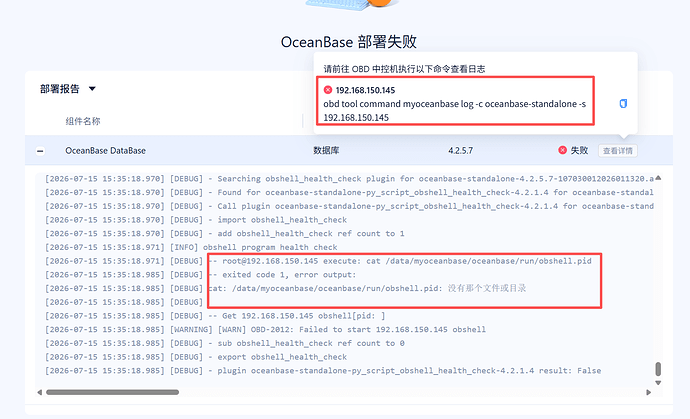Screen dimensions: 690x419
Task: Click the 数据库 type cell
Action: pos(326,151)
